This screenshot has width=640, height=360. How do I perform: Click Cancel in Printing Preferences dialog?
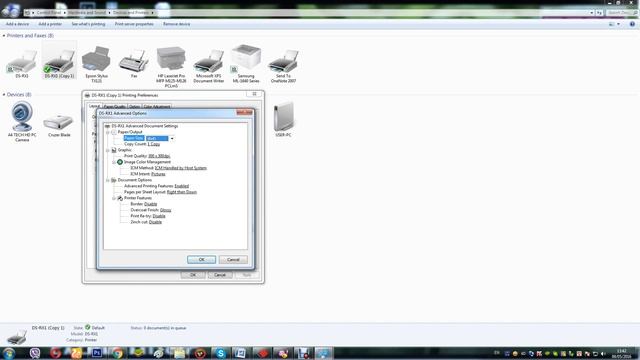point(220,275)
